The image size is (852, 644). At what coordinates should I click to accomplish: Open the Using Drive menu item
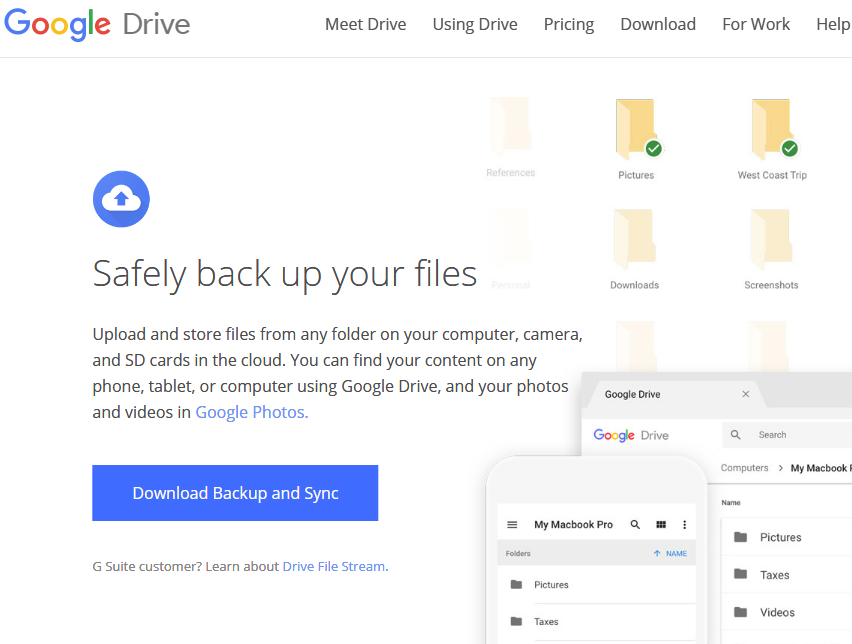(x=475, y=24)
